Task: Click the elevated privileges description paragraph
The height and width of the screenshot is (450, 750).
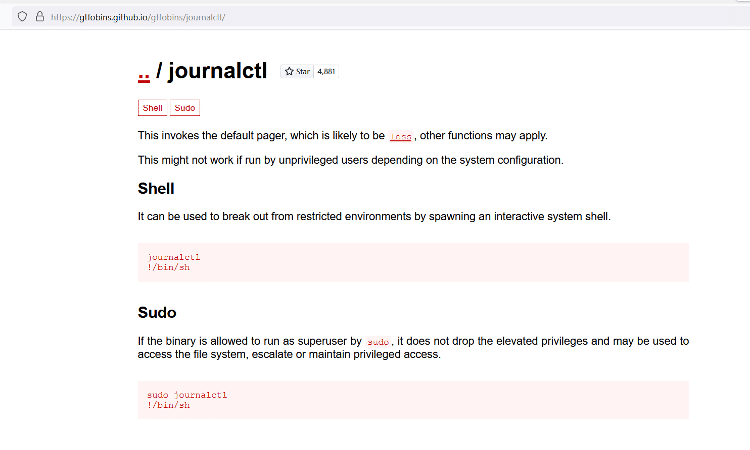Action: coord(413,347)
